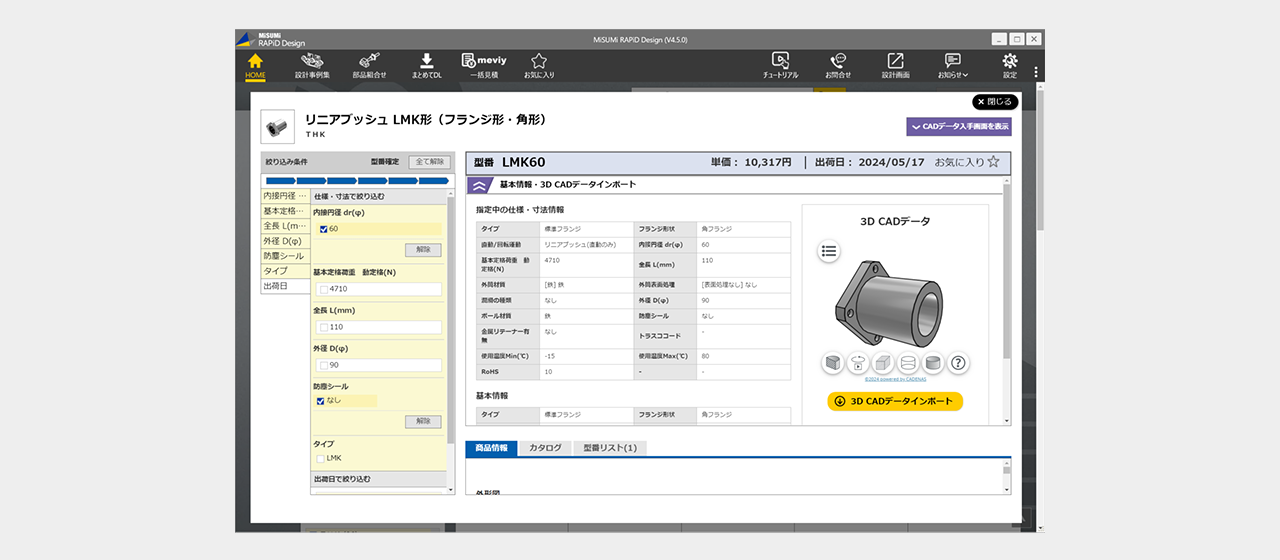
Task: Click the 3D viewer list menu icon
Action: click(x=829, y=251)
